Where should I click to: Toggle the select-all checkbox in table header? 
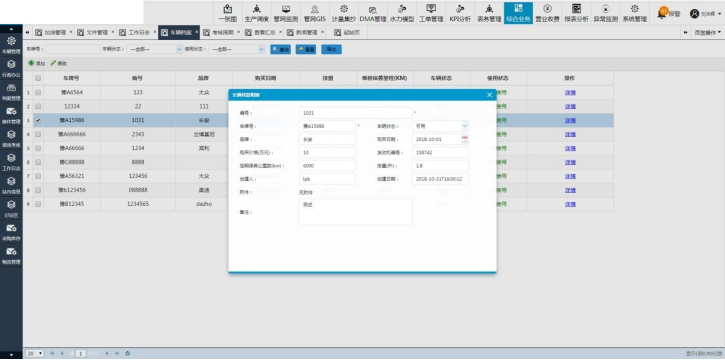tap(38, 78)
